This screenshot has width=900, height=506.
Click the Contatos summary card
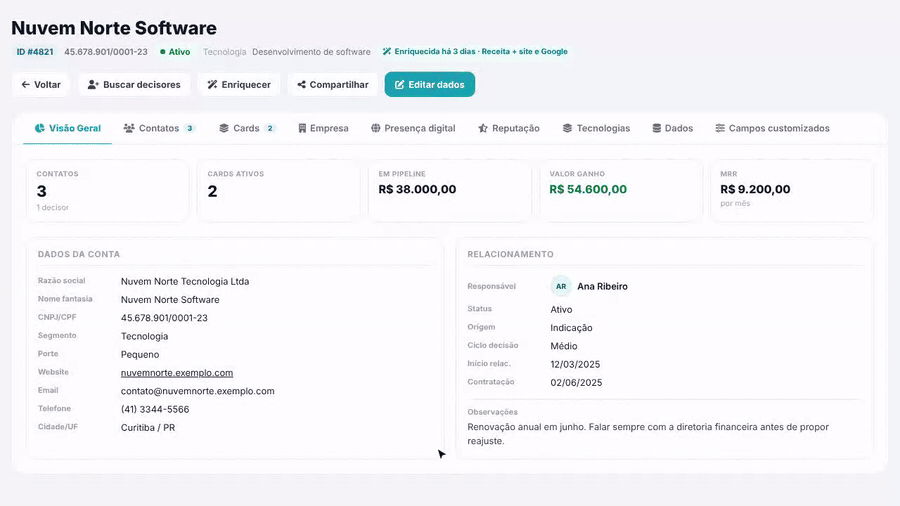tap(107, 191)
